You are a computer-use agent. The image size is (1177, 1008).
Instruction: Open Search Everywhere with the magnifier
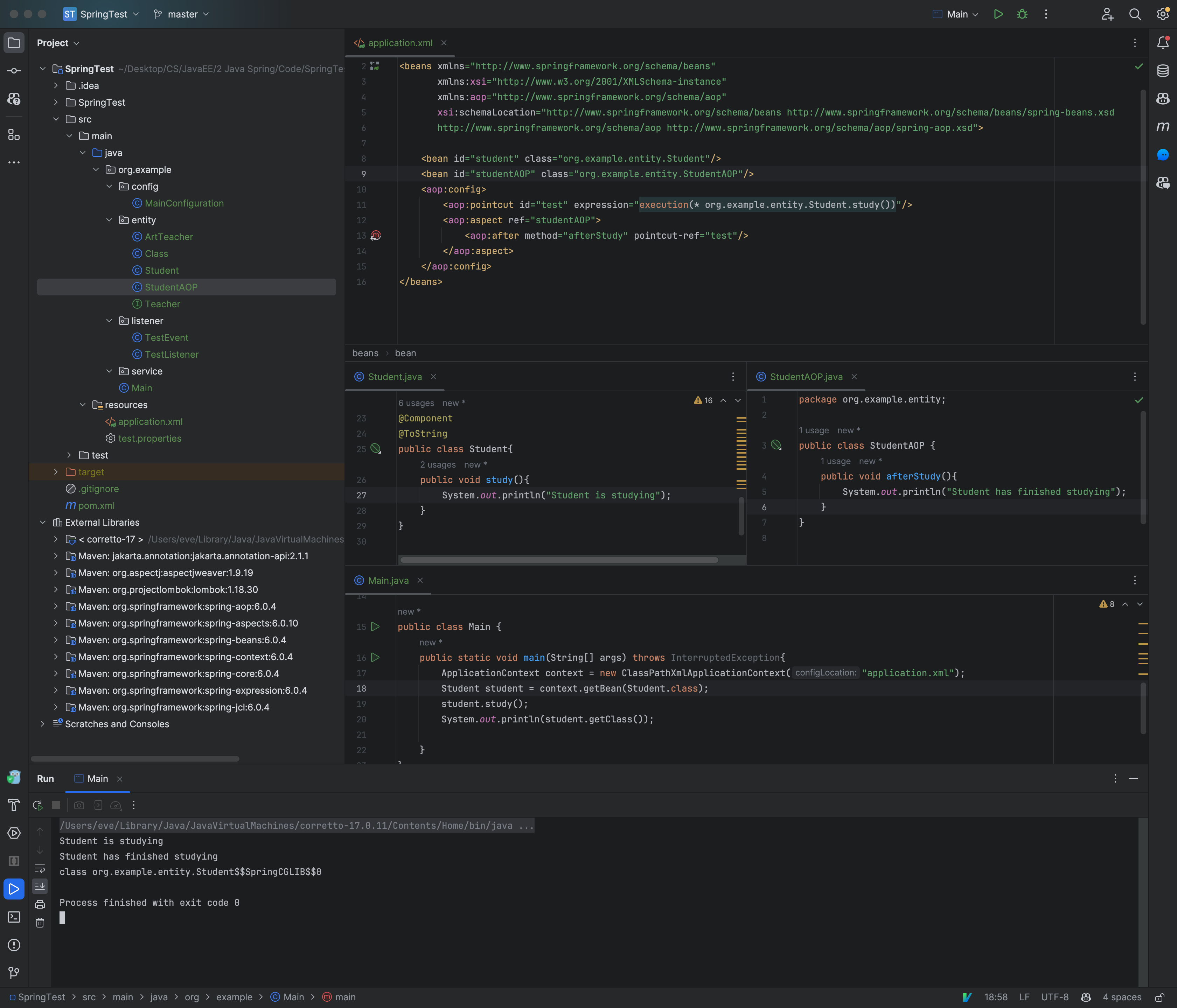pos(1135,14)
